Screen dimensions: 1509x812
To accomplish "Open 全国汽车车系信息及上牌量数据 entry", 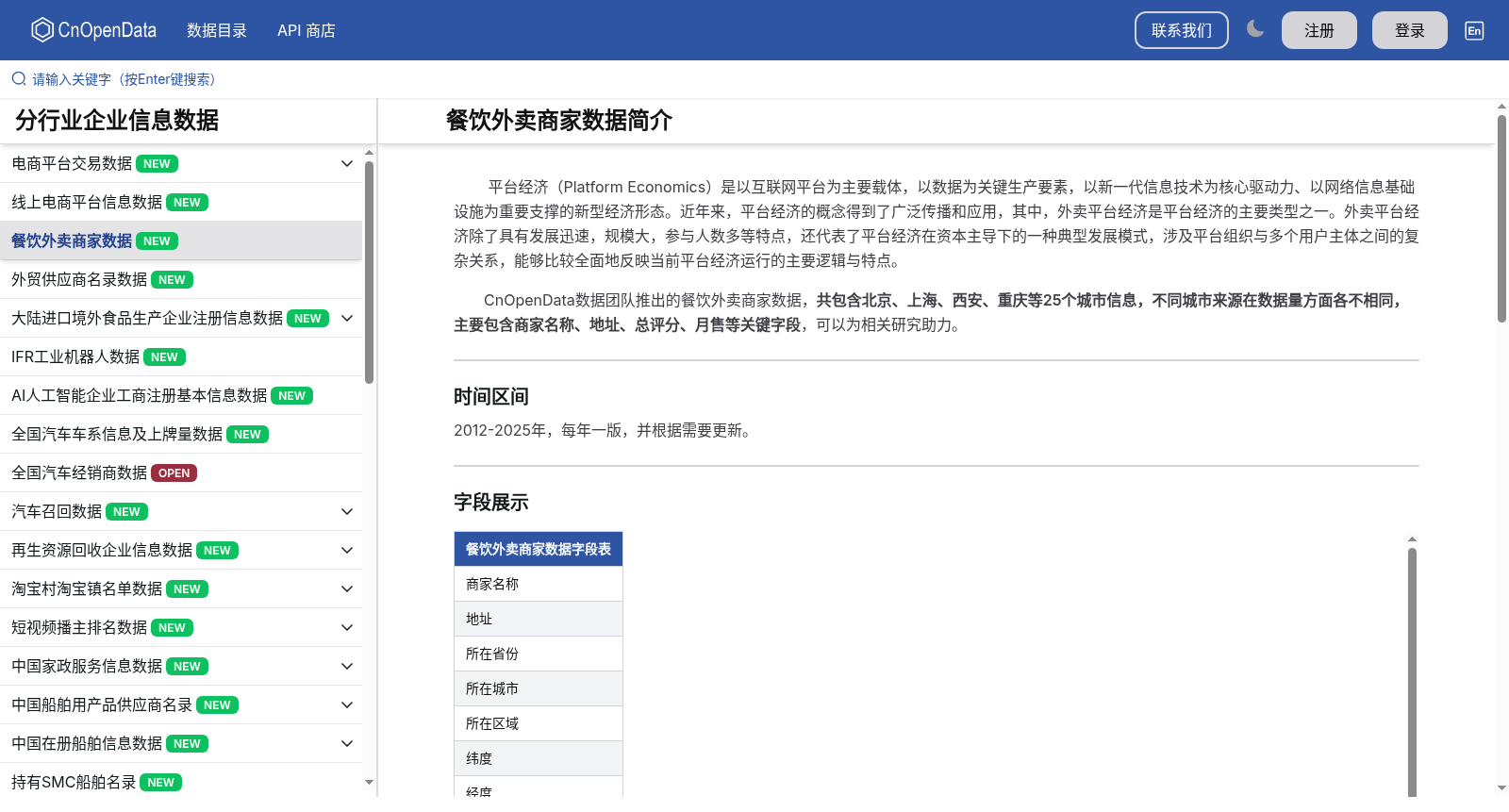I will pyautogui.click(x=181, y=435).
